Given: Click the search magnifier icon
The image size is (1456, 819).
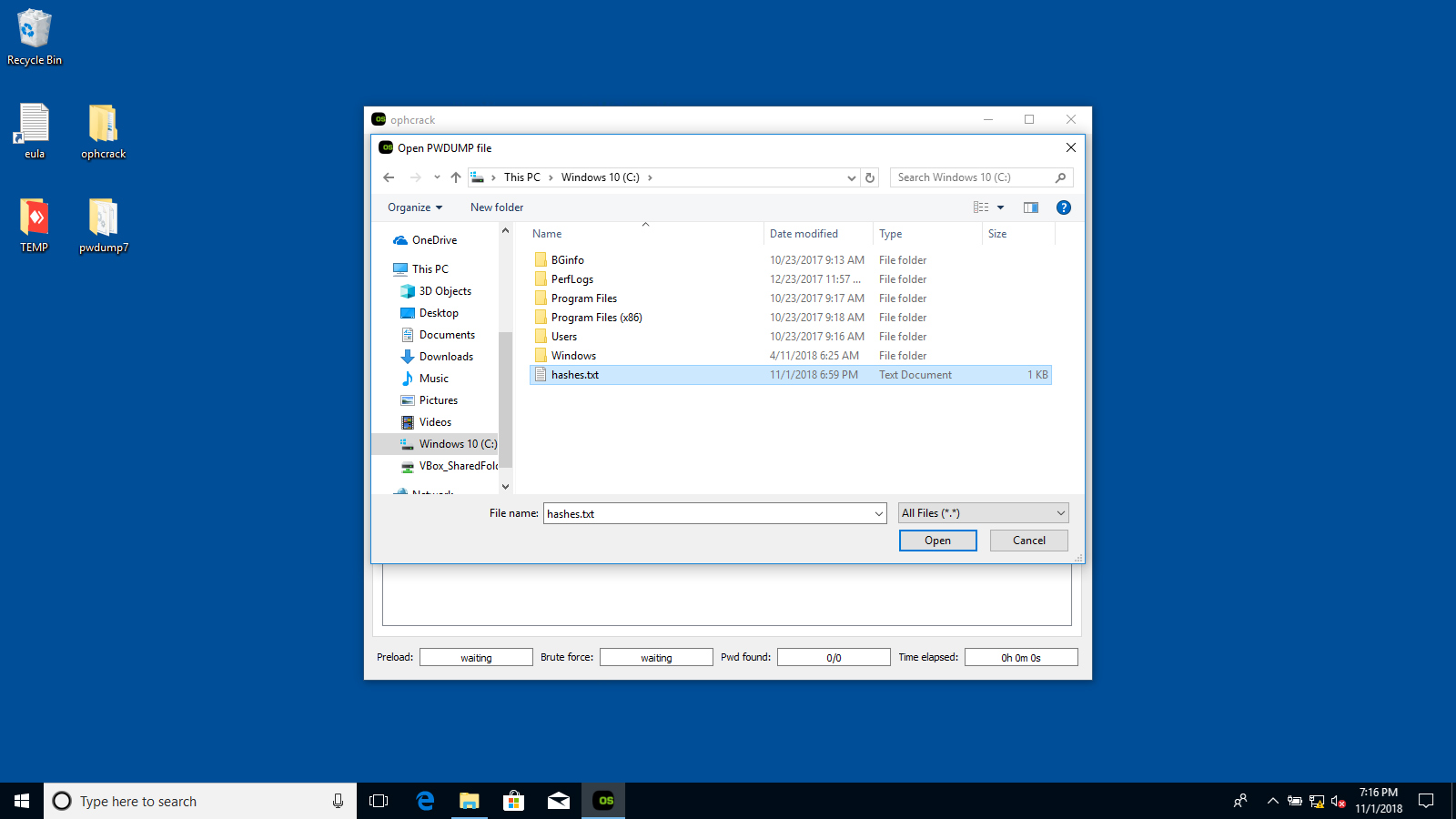Looking at the screenshot, I should click(x=1060, y=177).
